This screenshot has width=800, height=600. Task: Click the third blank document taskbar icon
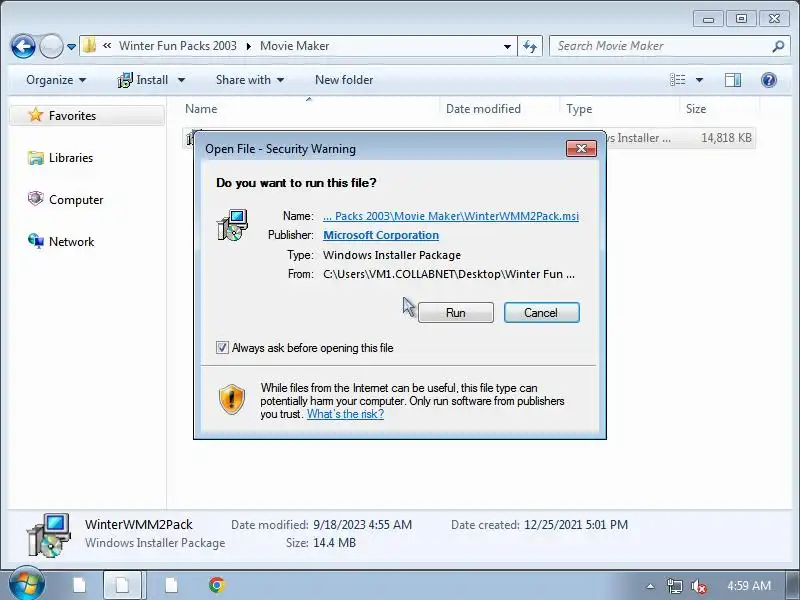pyautogui.click(x=171, y=585)
